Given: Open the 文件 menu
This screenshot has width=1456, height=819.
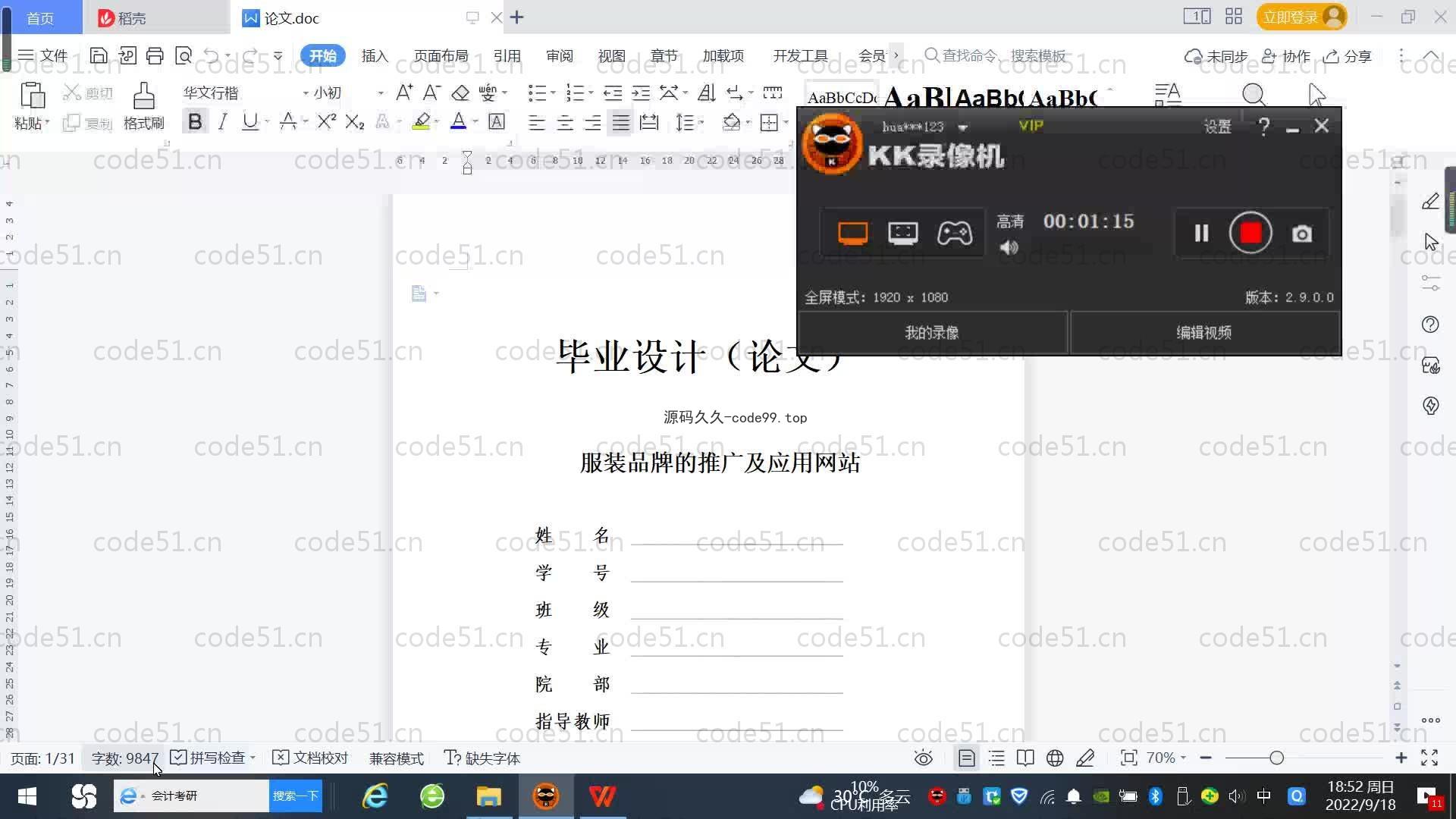Looking at the screenshot, I should click(x=43, y=55).
